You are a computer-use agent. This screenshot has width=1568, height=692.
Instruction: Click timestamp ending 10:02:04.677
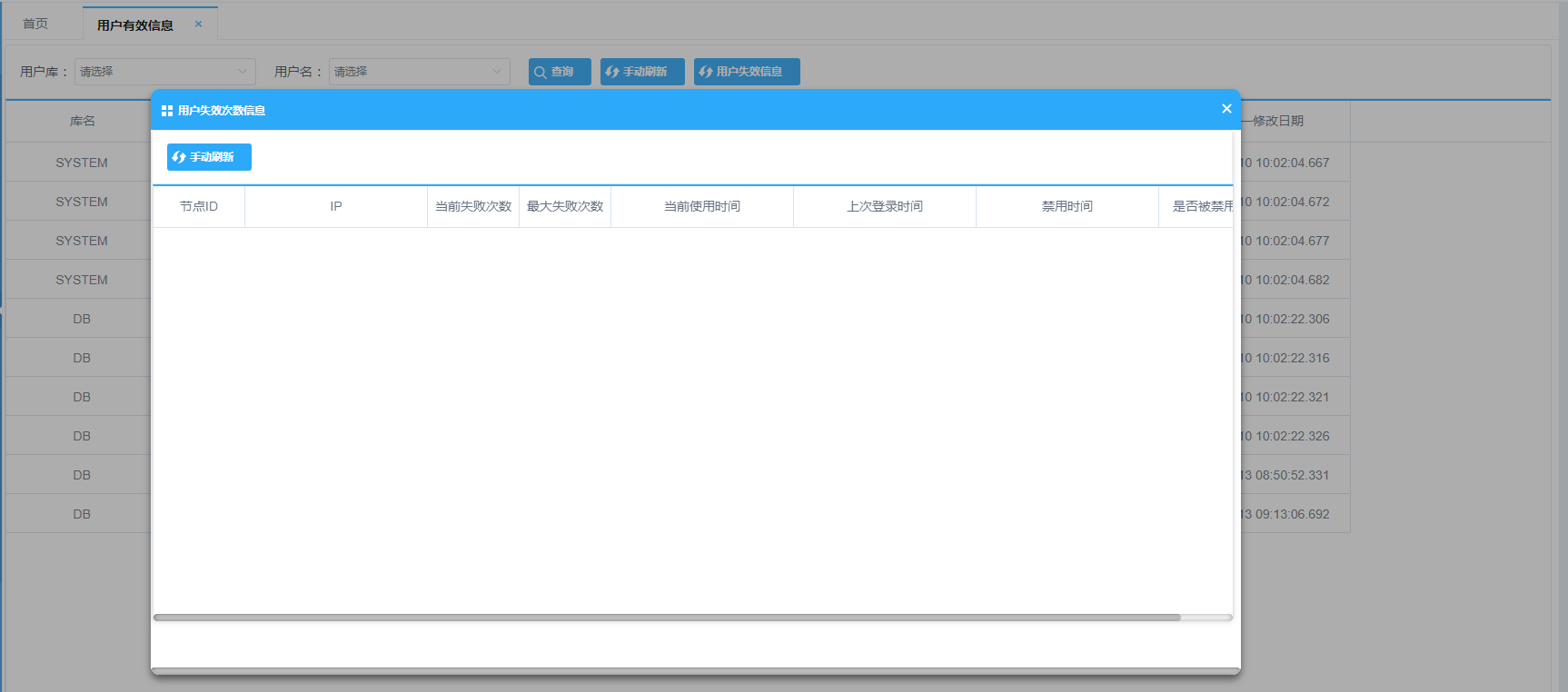click(1285, 241)
